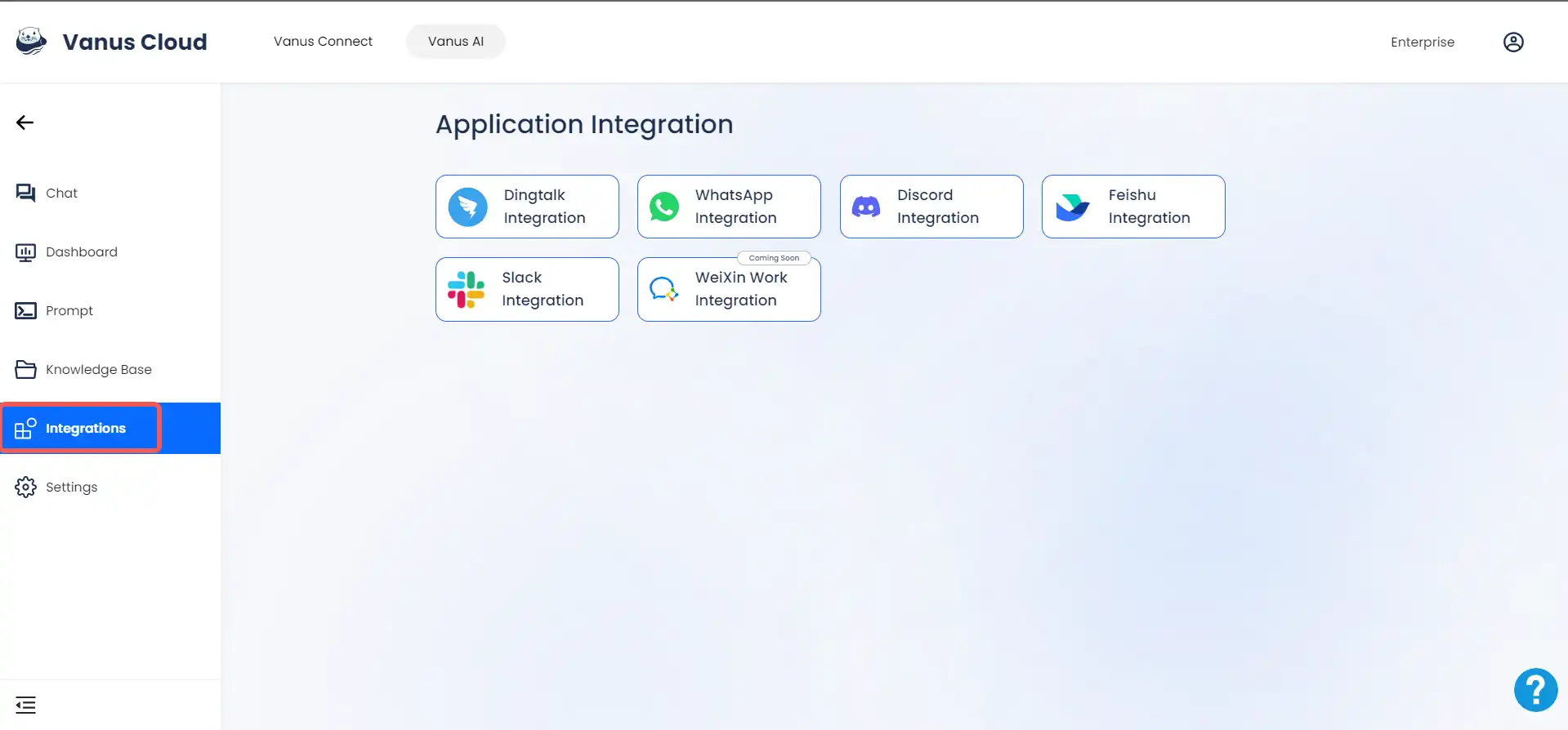Select Integrations in the sidebar
Viewport: 1568px width, 730px height.
110,428
